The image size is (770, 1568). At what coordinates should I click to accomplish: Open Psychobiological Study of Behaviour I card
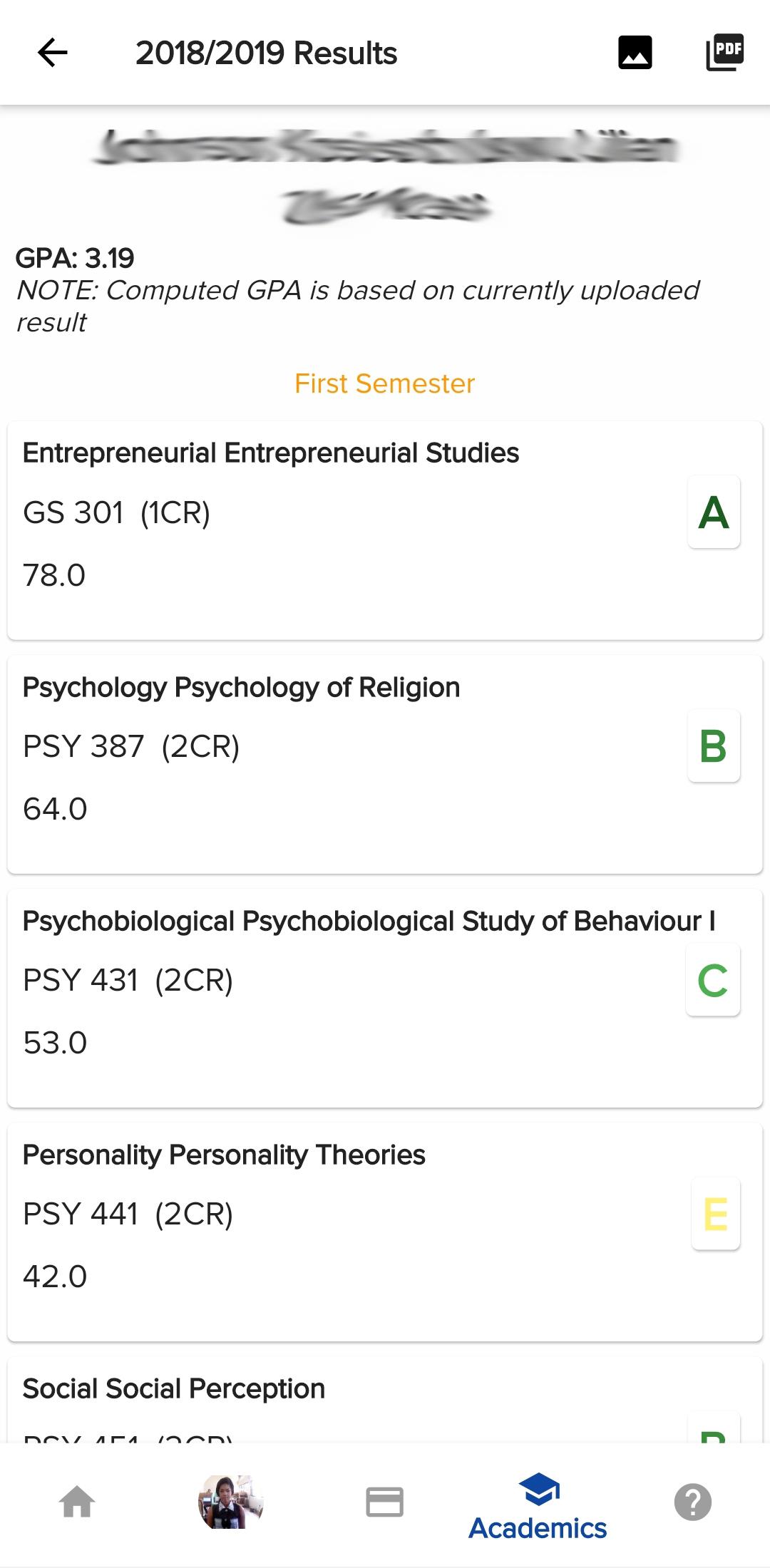385,998
